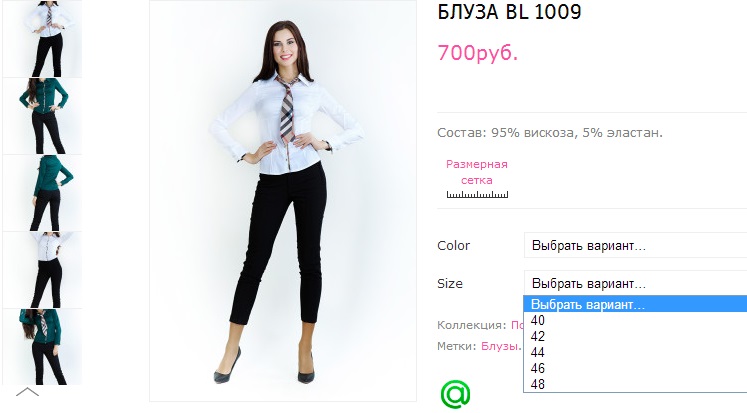Open the Размерная сетка size chart link
Screen dimensions: 747x413
pos(476,172)
